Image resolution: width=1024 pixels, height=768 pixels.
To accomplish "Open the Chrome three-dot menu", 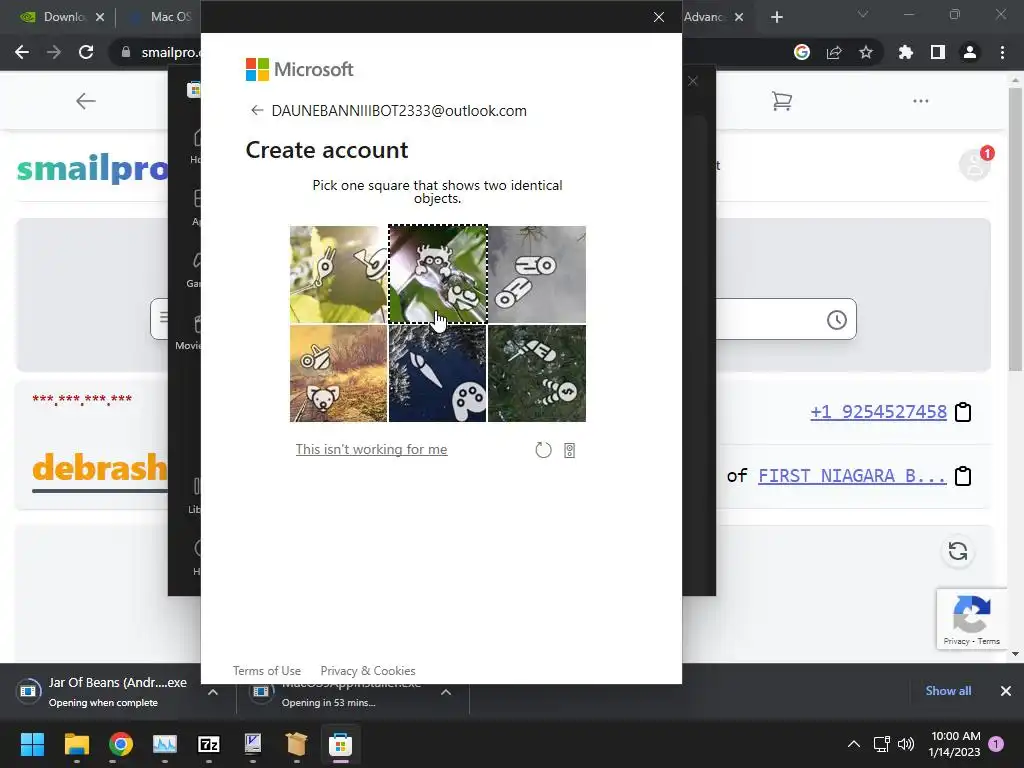I will 1002,52.
